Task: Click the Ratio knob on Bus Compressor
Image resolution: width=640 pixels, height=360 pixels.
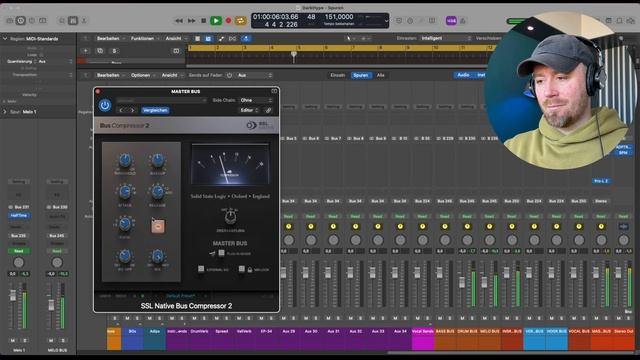Action: (x=125, y=223)
